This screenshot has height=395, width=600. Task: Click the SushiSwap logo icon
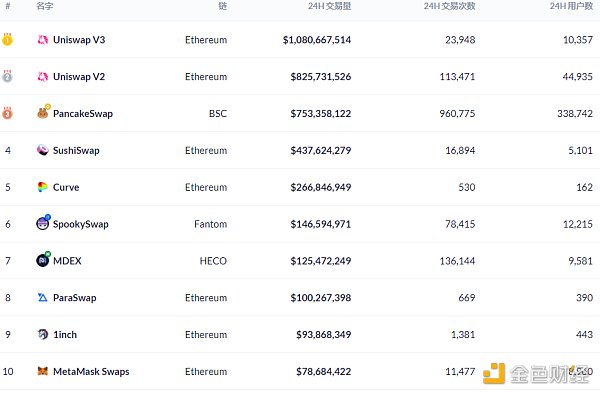[x=42, y=150]
